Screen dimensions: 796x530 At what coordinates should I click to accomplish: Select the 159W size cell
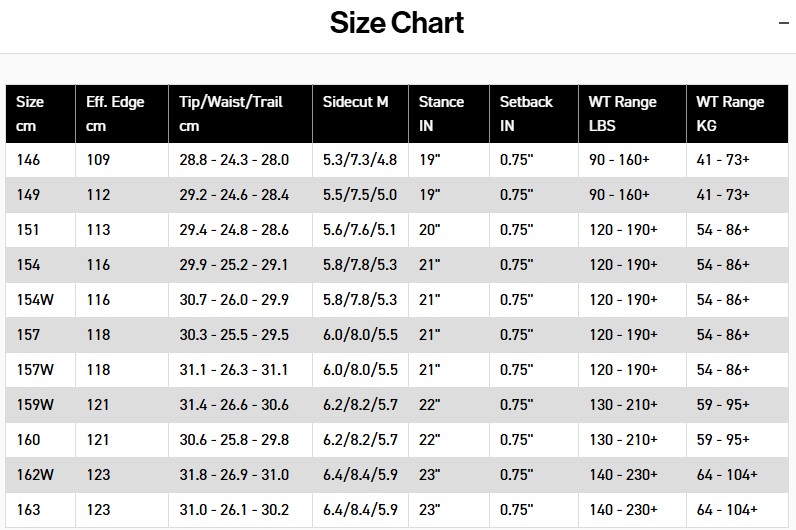[34, 405]
